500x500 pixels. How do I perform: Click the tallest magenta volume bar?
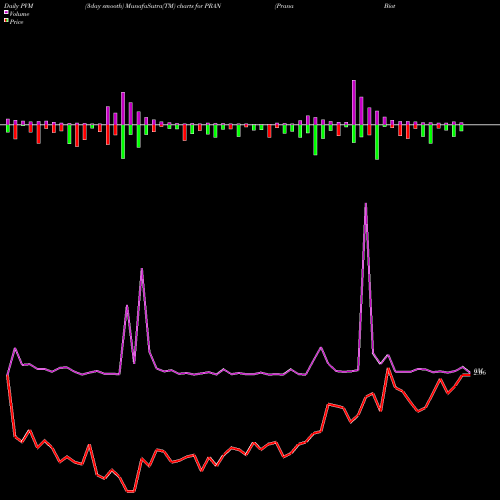tap(354, 102)
